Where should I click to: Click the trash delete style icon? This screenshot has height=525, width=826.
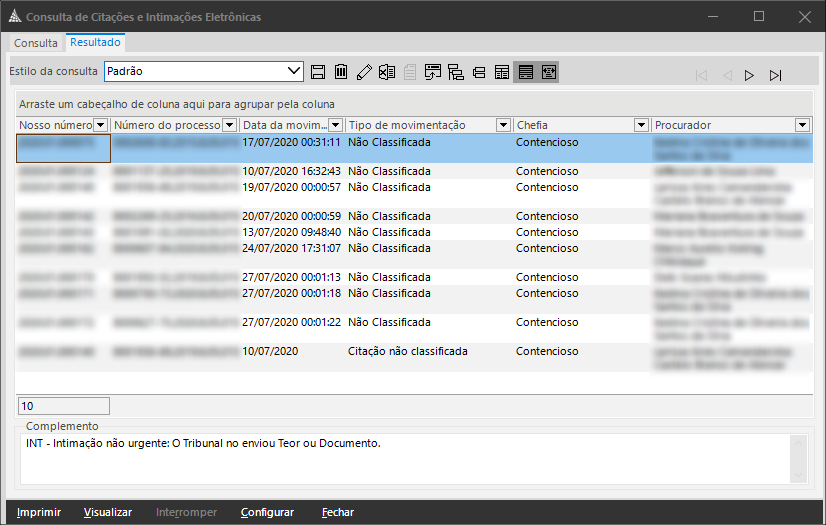point(341,72)
